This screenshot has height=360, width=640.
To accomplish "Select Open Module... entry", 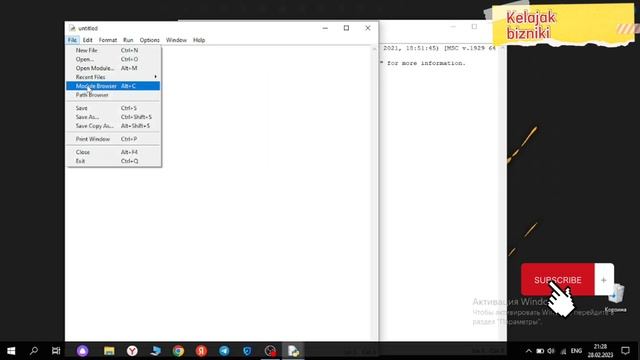I will click(113, 68).
